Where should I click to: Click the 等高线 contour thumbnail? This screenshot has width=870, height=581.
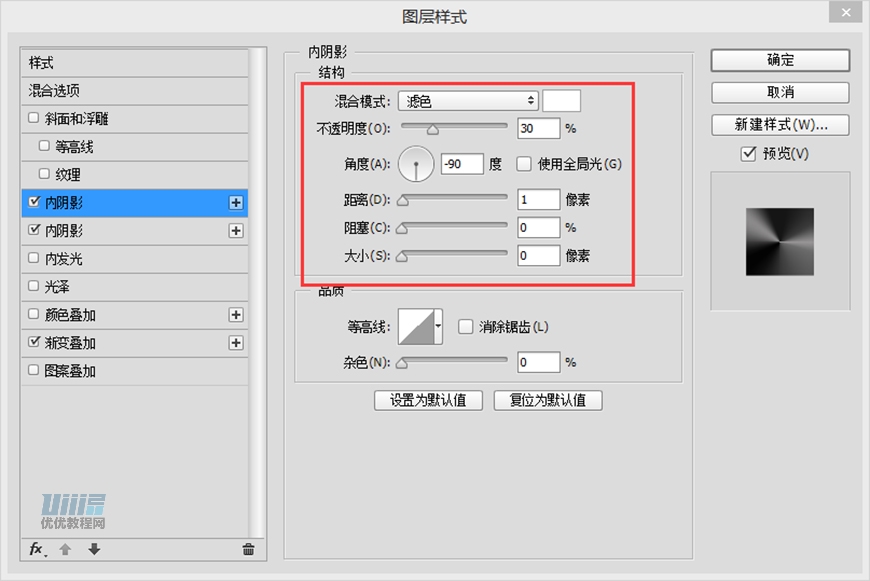click(416, 327)
